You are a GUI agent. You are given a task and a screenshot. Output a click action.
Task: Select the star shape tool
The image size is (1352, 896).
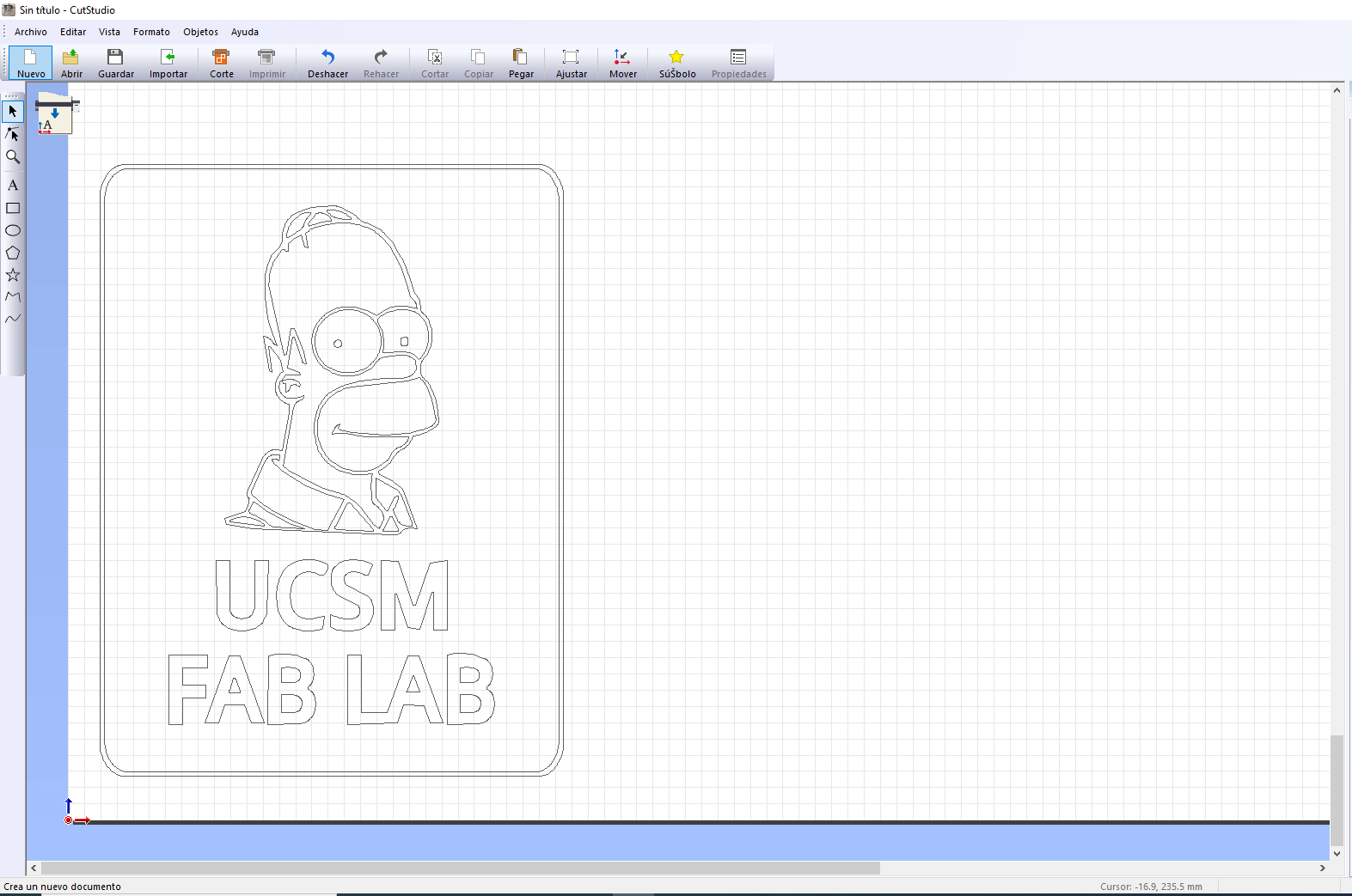click(13, 275)
